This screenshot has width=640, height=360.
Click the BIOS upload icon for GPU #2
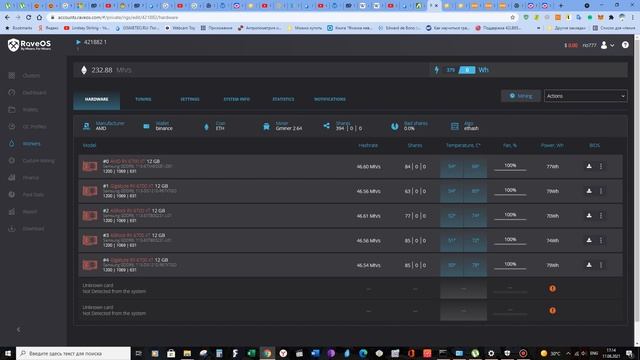589,216
